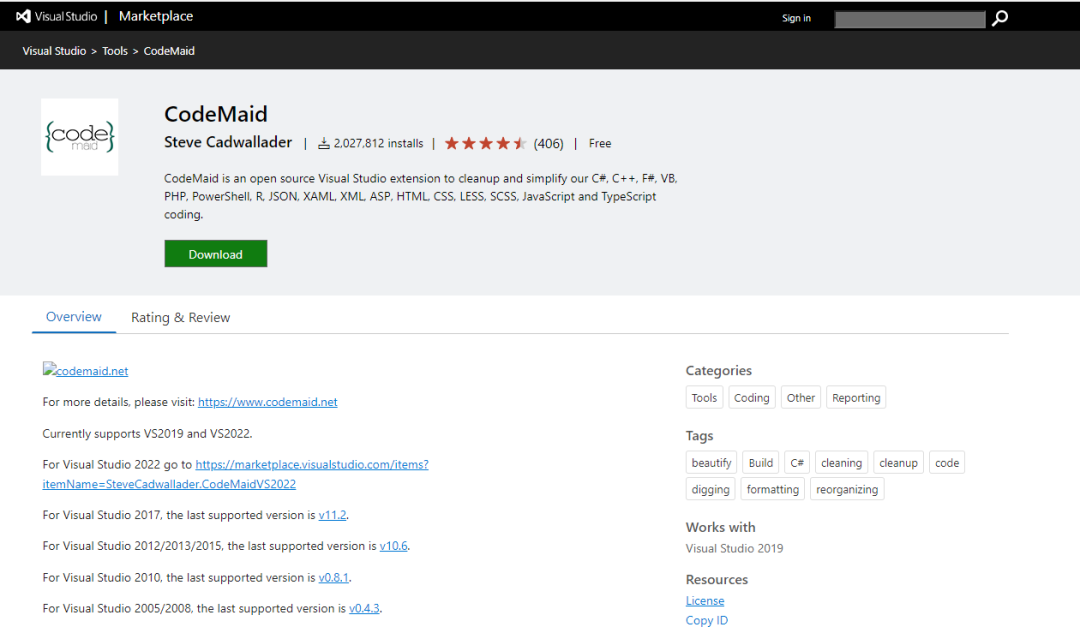Click the first rating star
This screenshot has height=633, width=1080.
(454, 143)
